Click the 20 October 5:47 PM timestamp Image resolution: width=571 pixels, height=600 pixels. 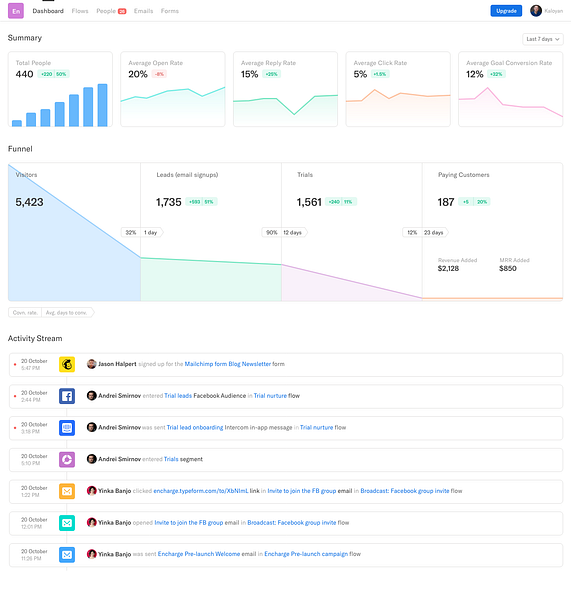pyautogui.click(x=34, y=365)
